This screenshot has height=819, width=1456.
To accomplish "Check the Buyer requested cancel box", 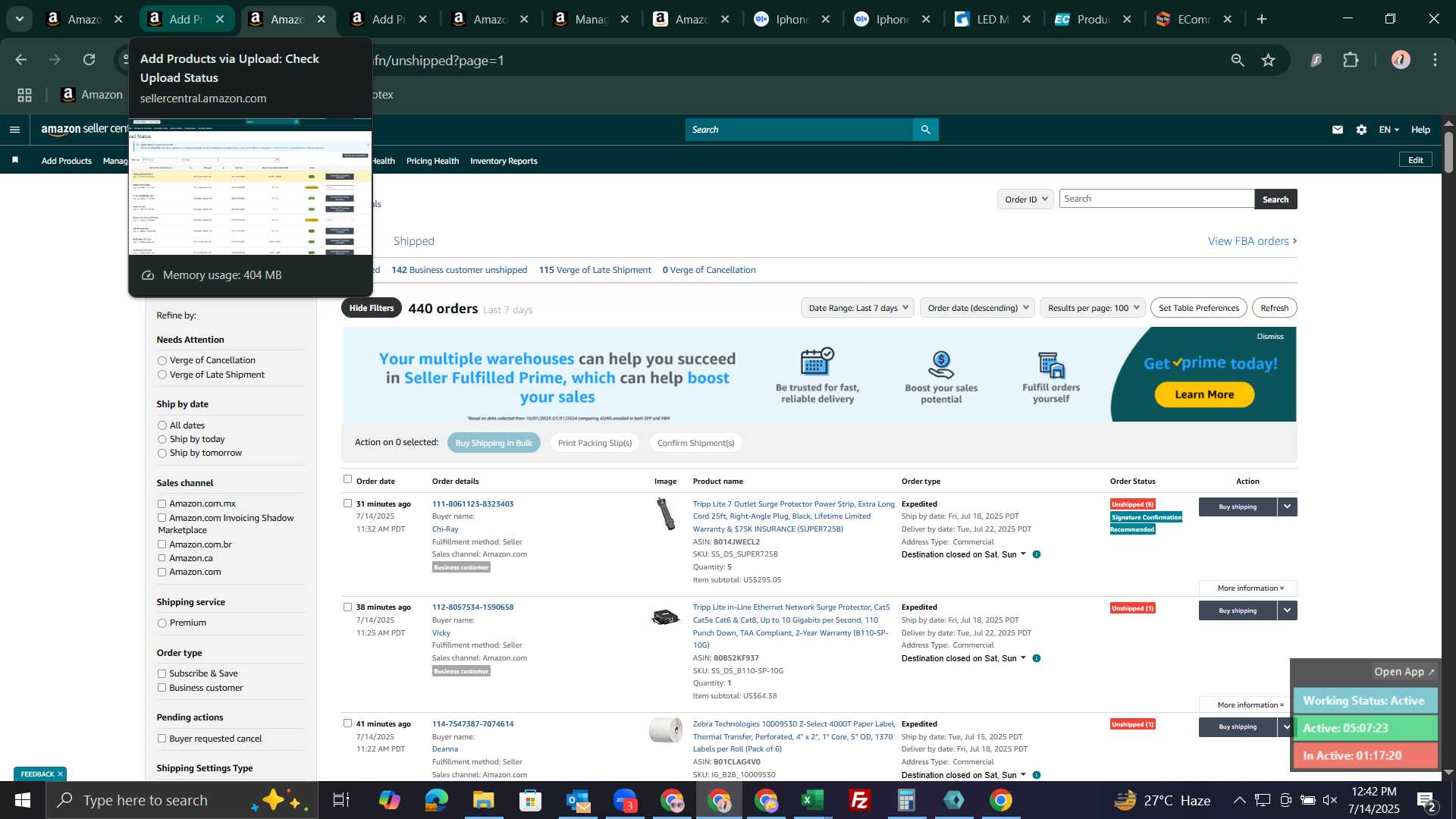I will pos(162,739).
